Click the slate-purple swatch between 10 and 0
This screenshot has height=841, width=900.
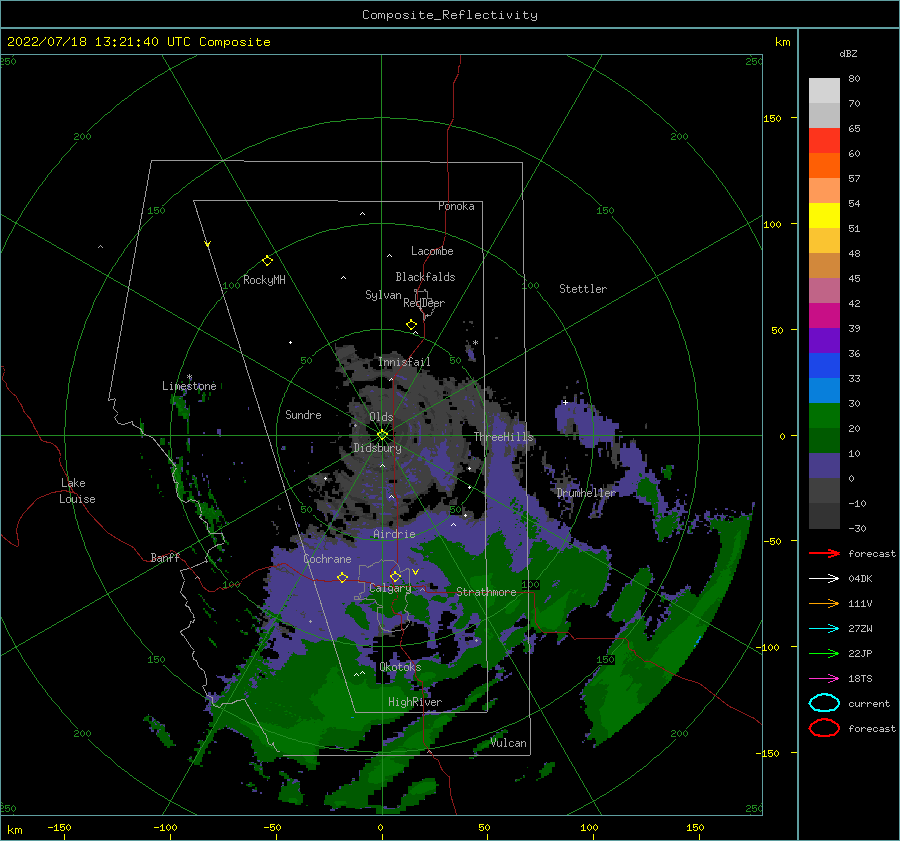click(824, 466)
